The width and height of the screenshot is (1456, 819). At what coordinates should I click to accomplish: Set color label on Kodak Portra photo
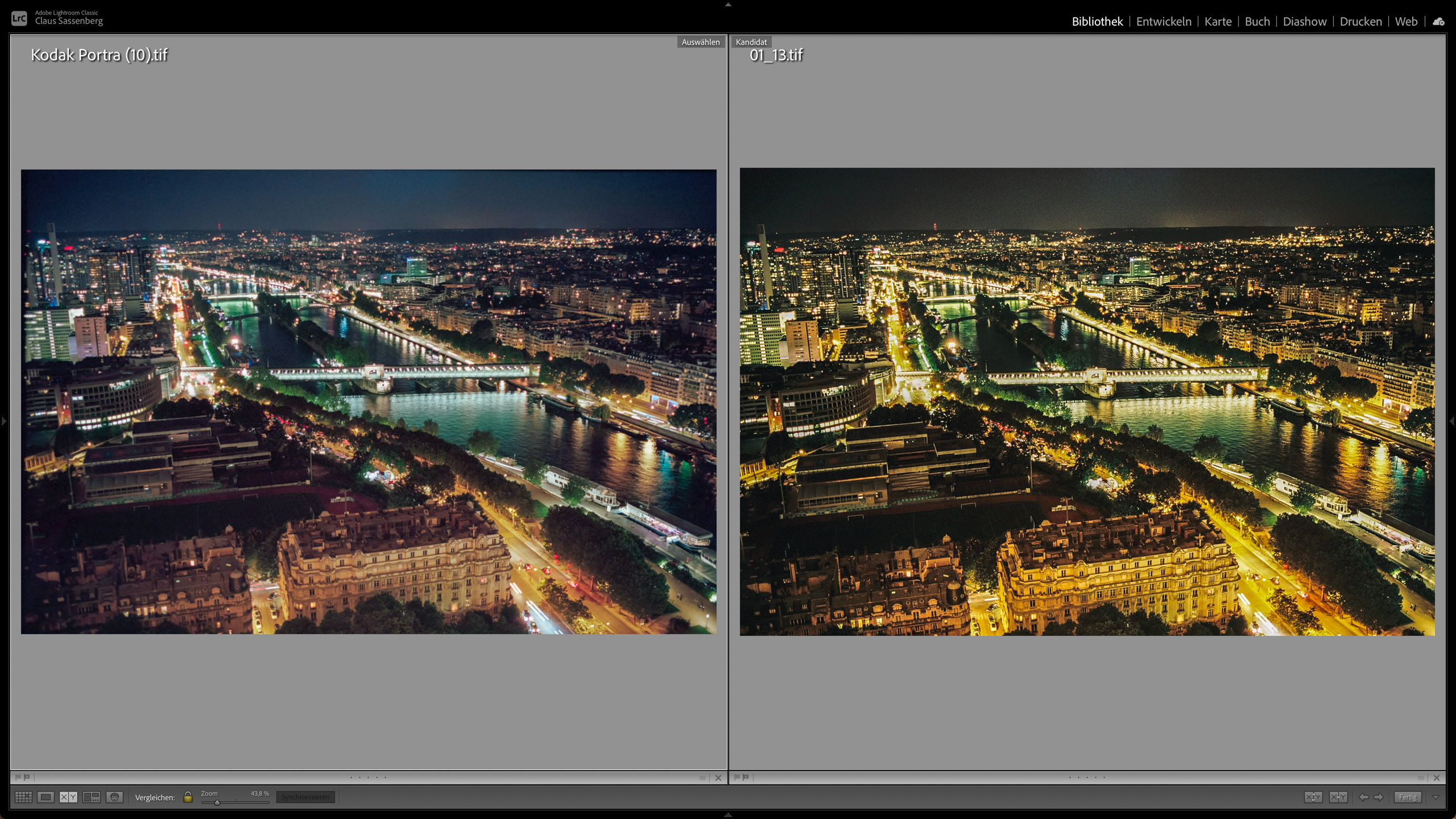(x=702, y=777)
